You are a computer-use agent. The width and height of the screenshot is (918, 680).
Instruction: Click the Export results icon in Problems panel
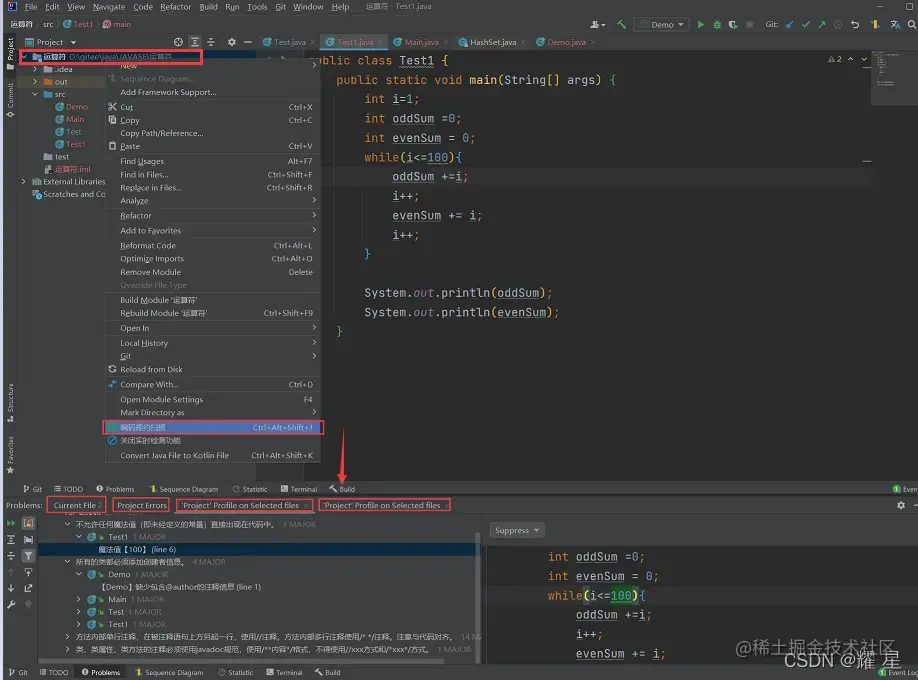tap(28, 588)
